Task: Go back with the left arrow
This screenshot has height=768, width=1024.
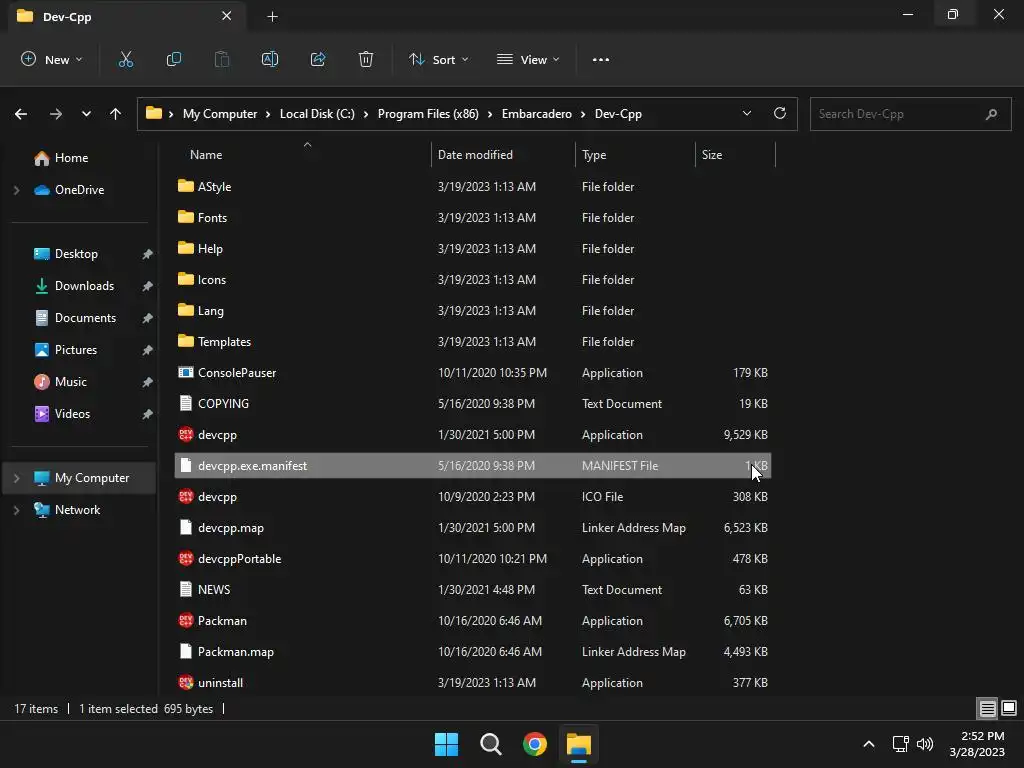Action: tap(21, 114)
